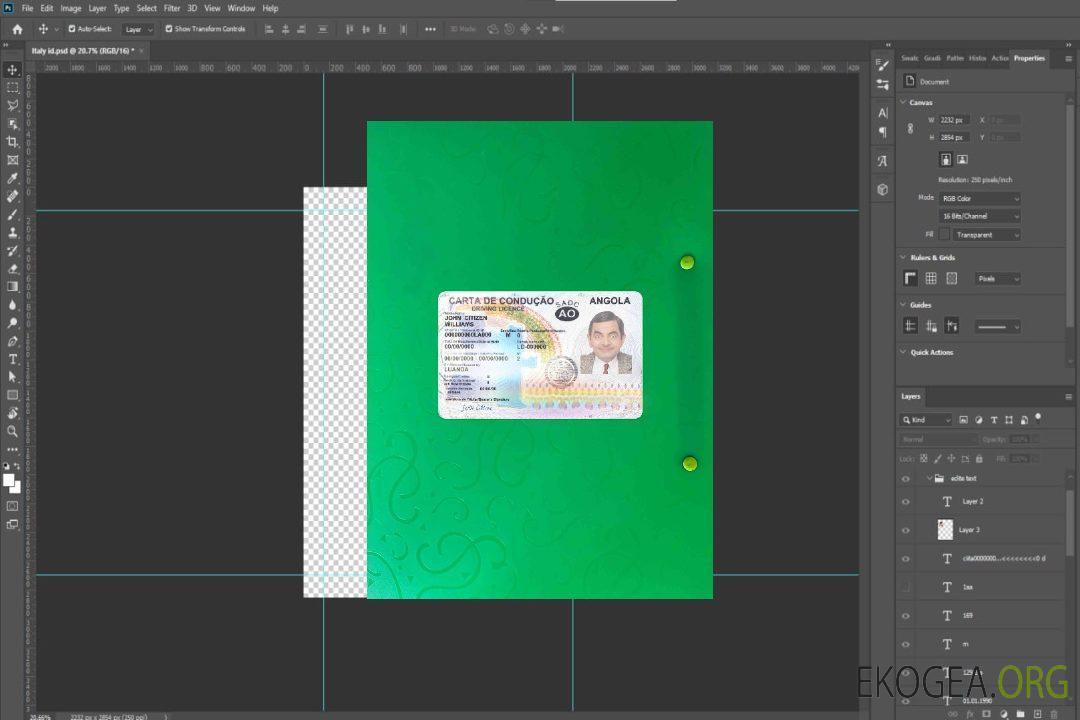Screen dimensions: 1080x720
Task: Select the Hand tool
Action: [12, 413]
